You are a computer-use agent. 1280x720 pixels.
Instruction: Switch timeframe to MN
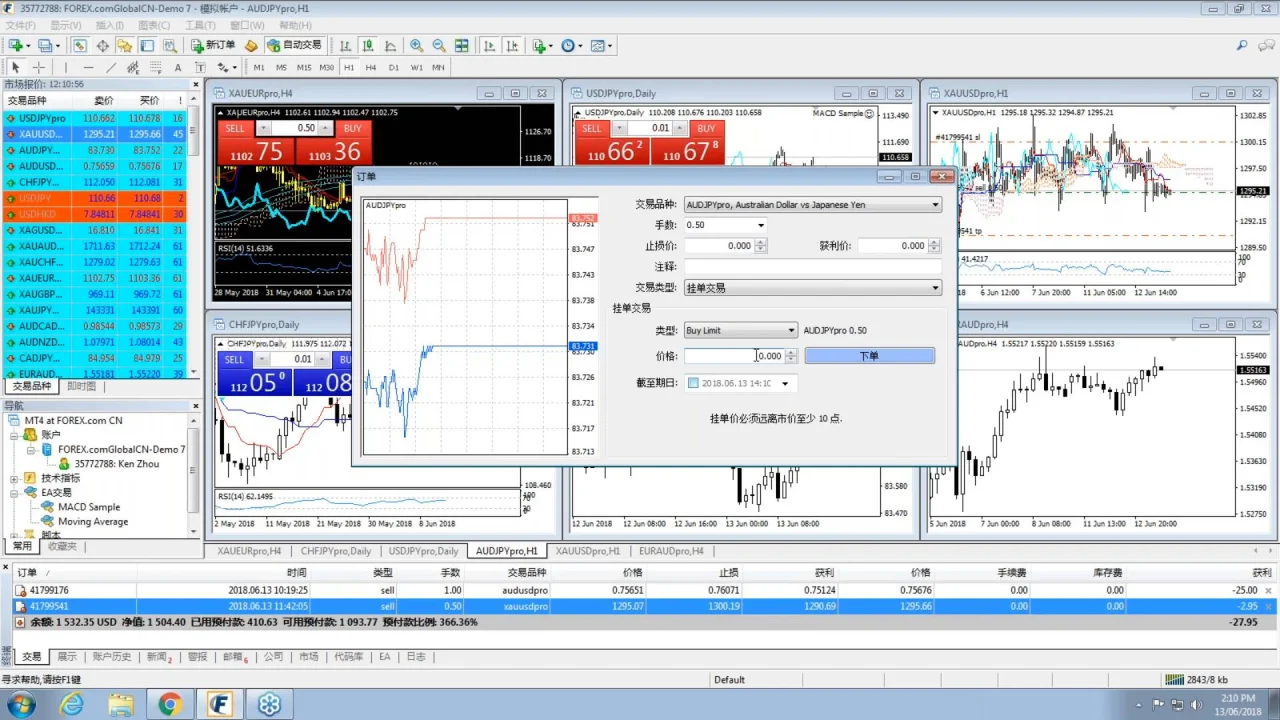pos(438,67)
